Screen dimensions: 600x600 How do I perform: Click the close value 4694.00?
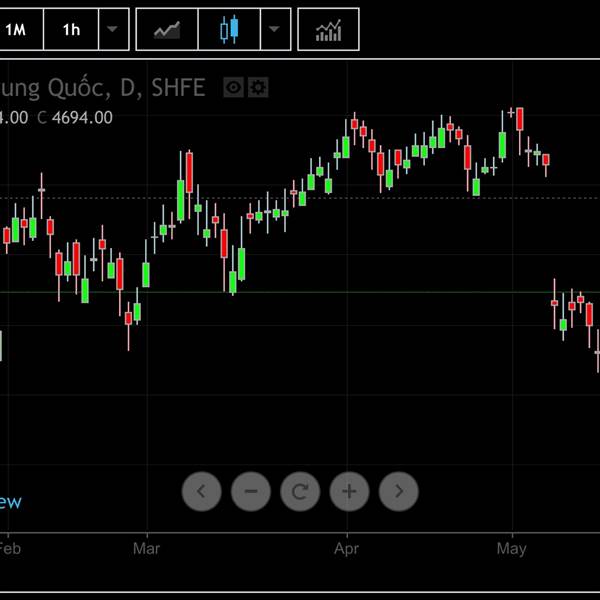coord(82,117)
